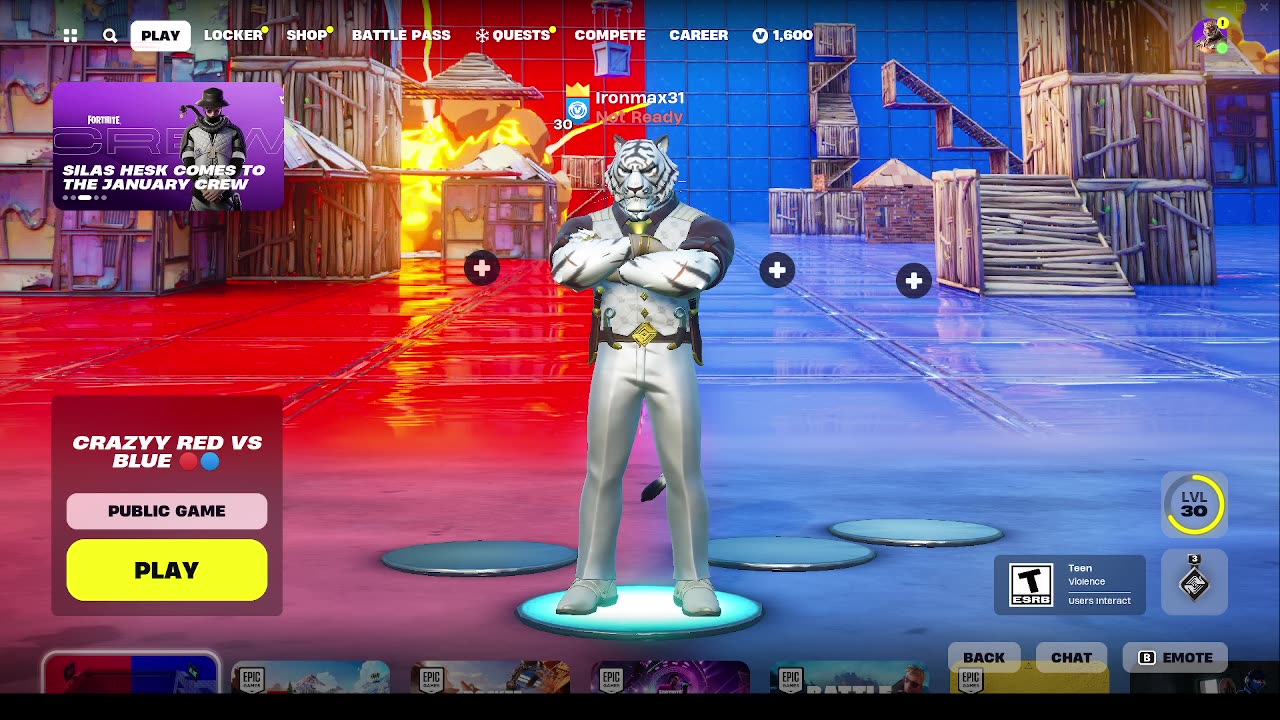Screen dimensions: 1280x720
Task: Click the EMOTE button
Action: 1176,657
